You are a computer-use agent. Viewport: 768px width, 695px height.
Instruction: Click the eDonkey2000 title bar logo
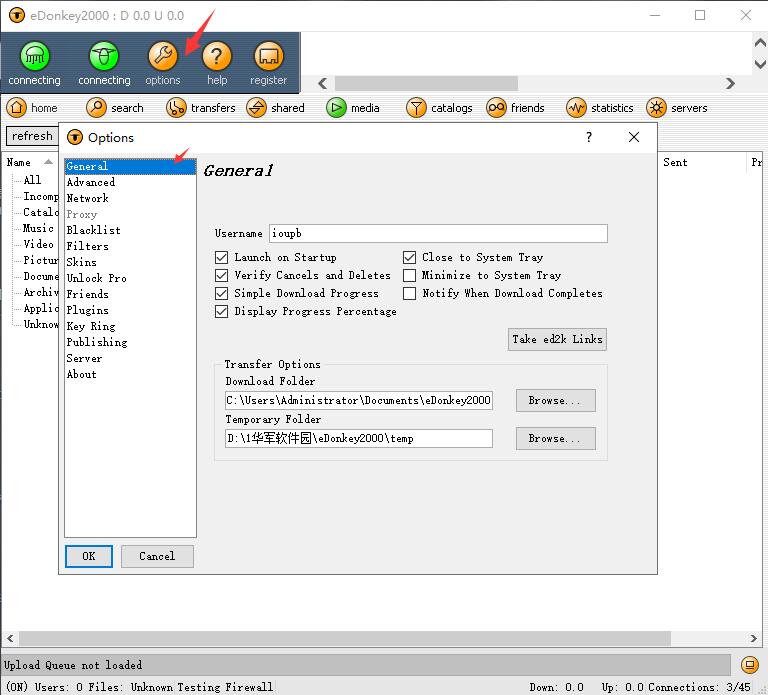click(x=17, y=15)
